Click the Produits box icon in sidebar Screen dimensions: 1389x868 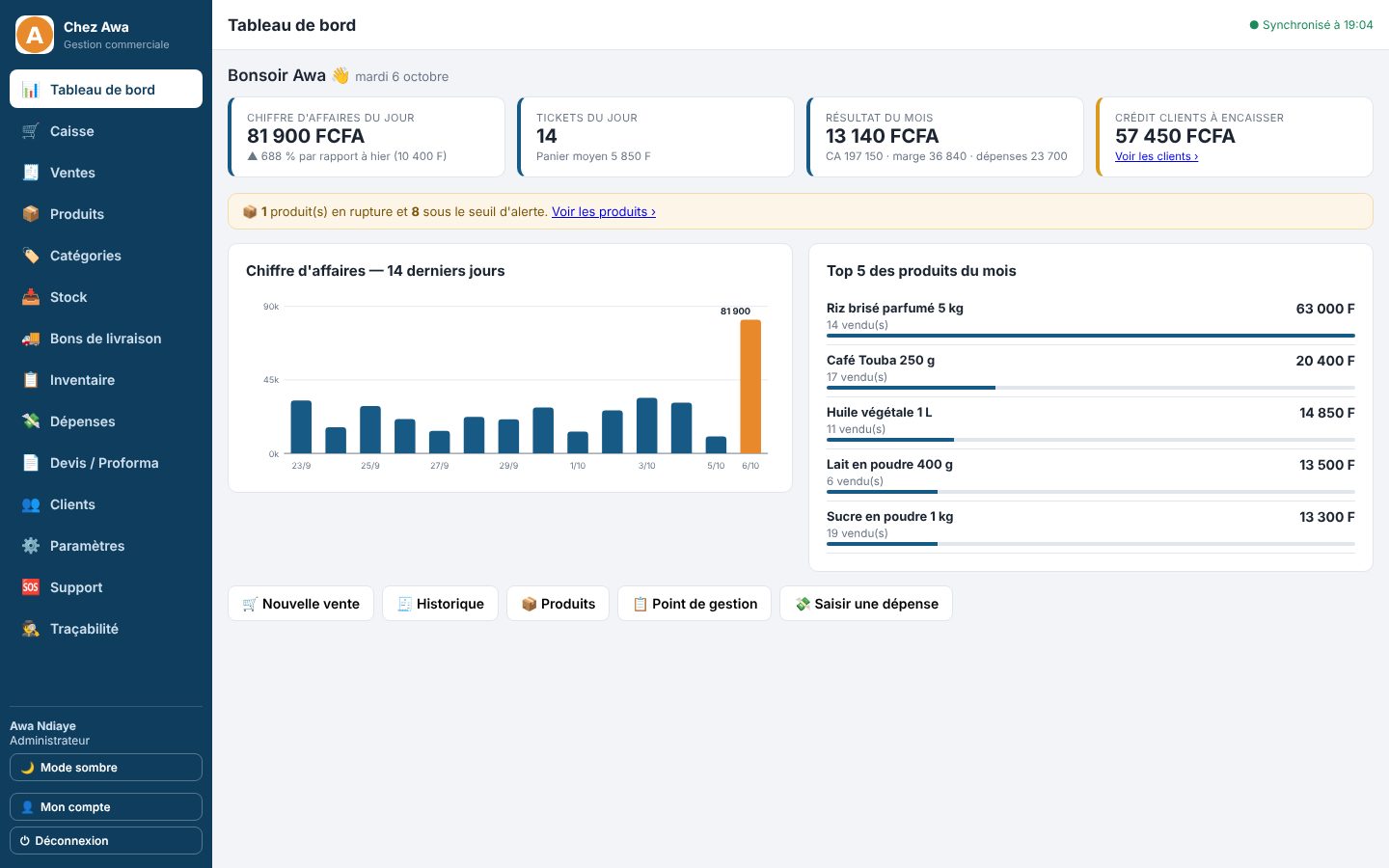(31, 214)
